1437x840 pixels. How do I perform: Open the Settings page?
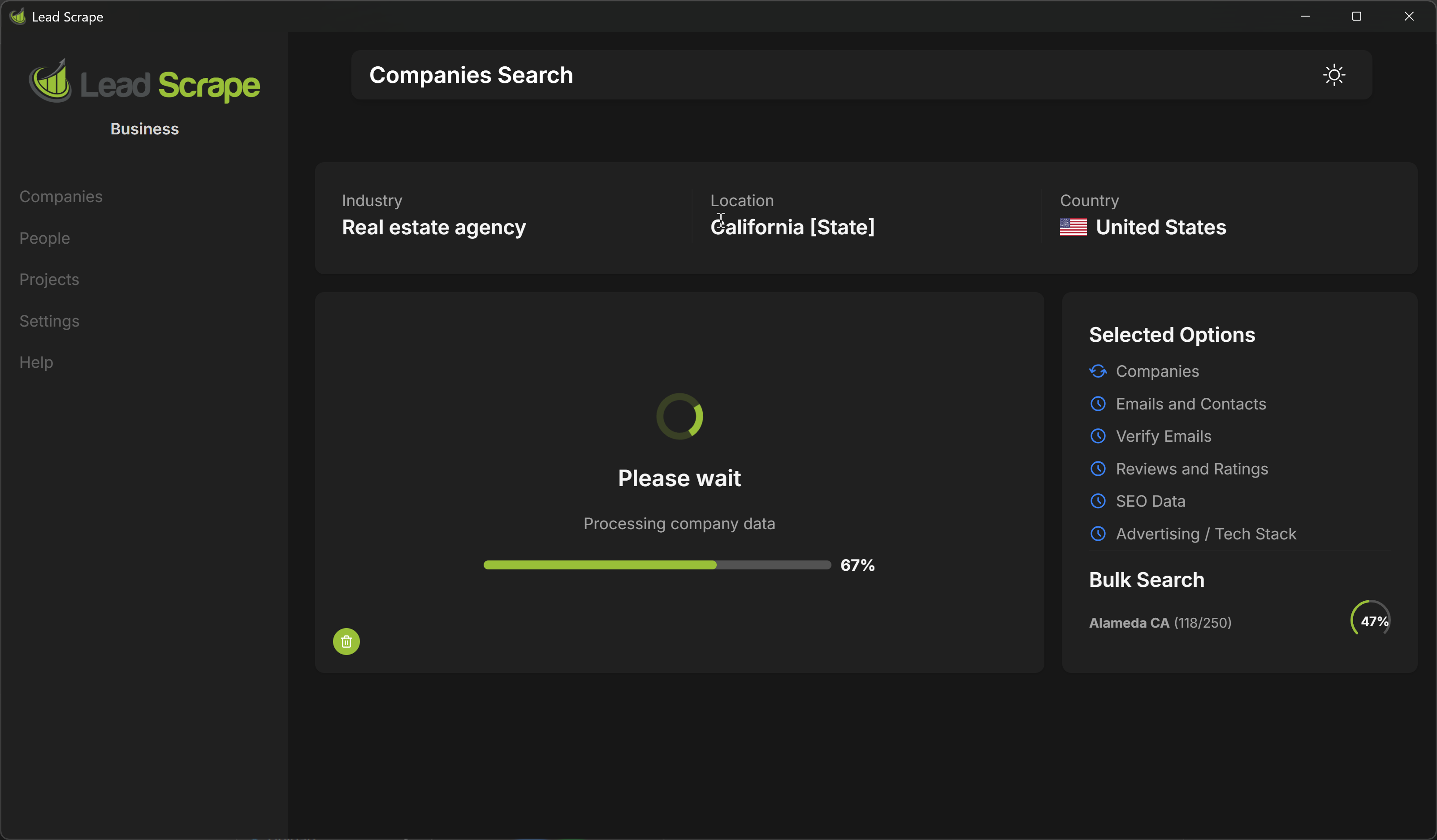point(49,321)
